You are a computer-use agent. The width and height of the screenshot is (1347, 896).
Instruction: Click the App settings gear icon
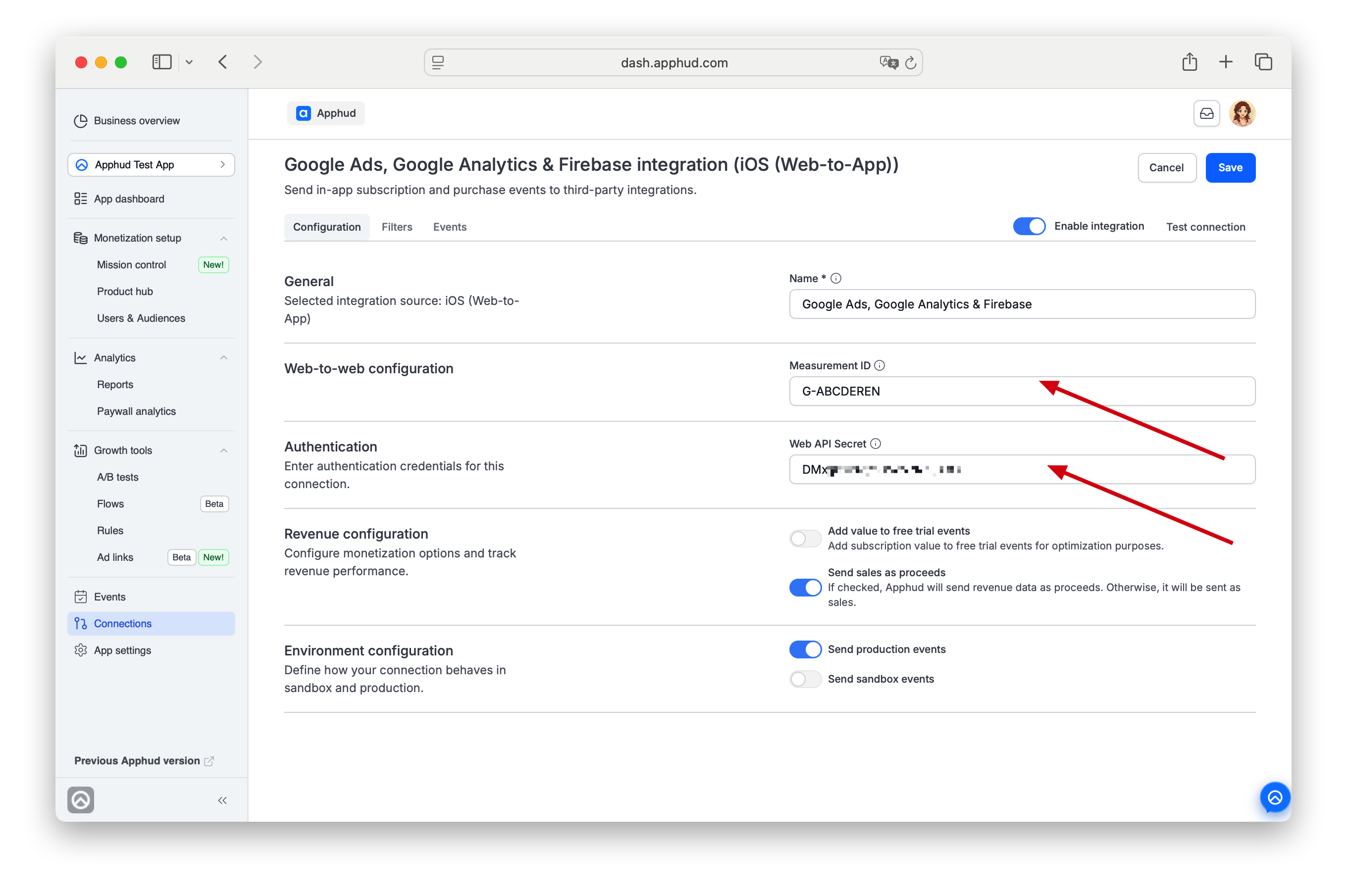click(81, 650)
